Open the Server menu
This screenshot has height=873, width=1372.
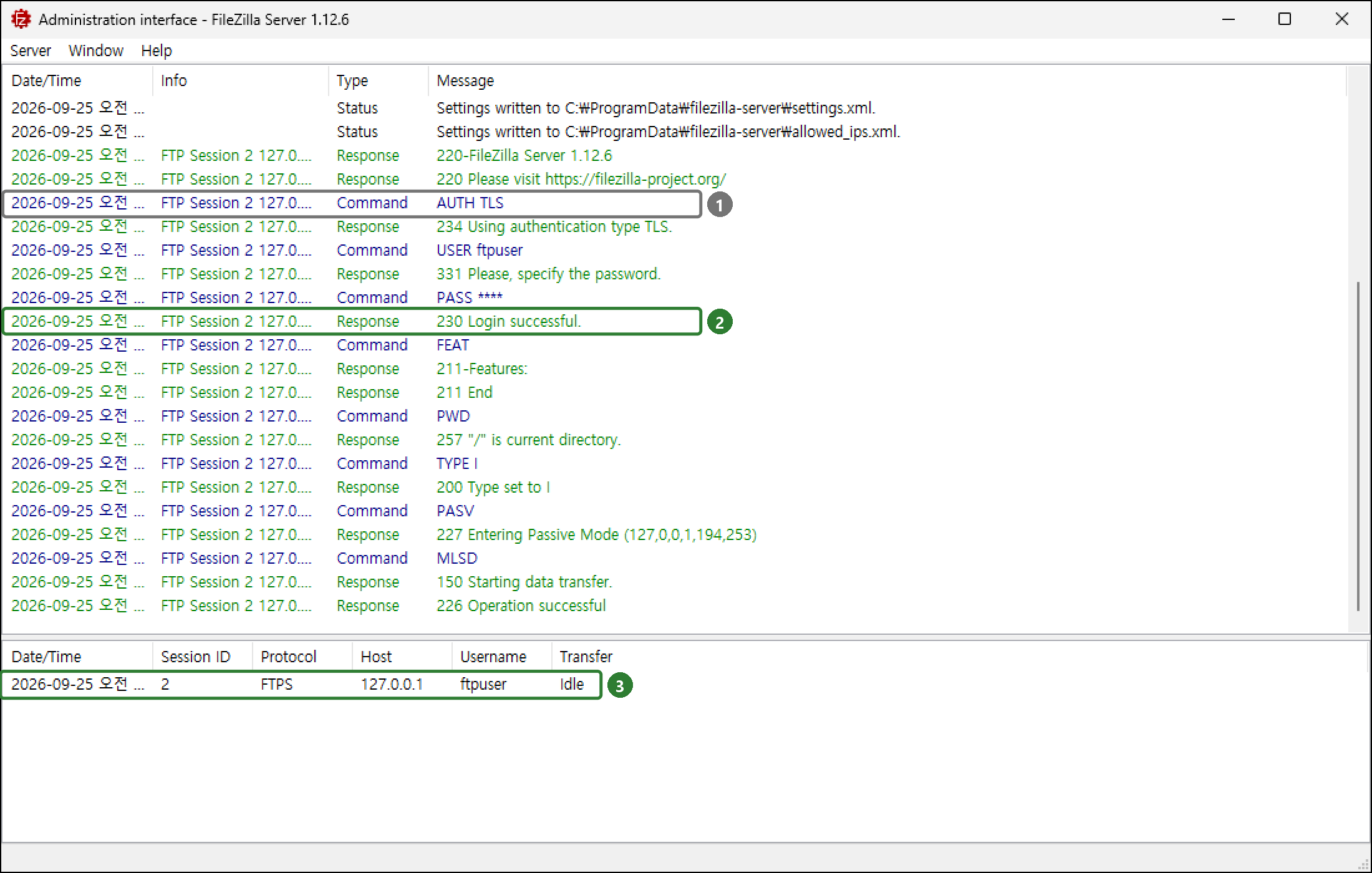[x=31, y=51]
